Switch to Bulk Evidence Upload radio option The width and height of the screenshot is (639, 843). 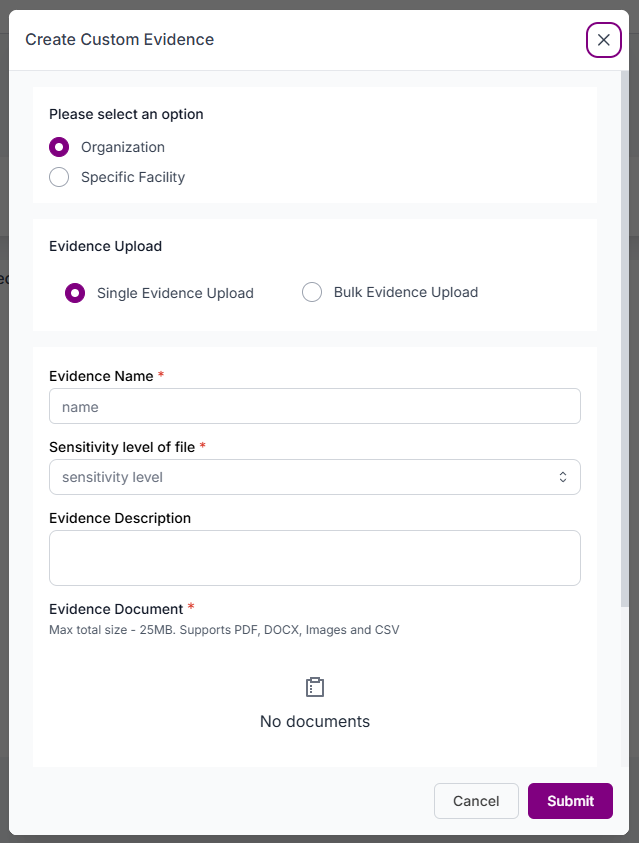point(312,292)
